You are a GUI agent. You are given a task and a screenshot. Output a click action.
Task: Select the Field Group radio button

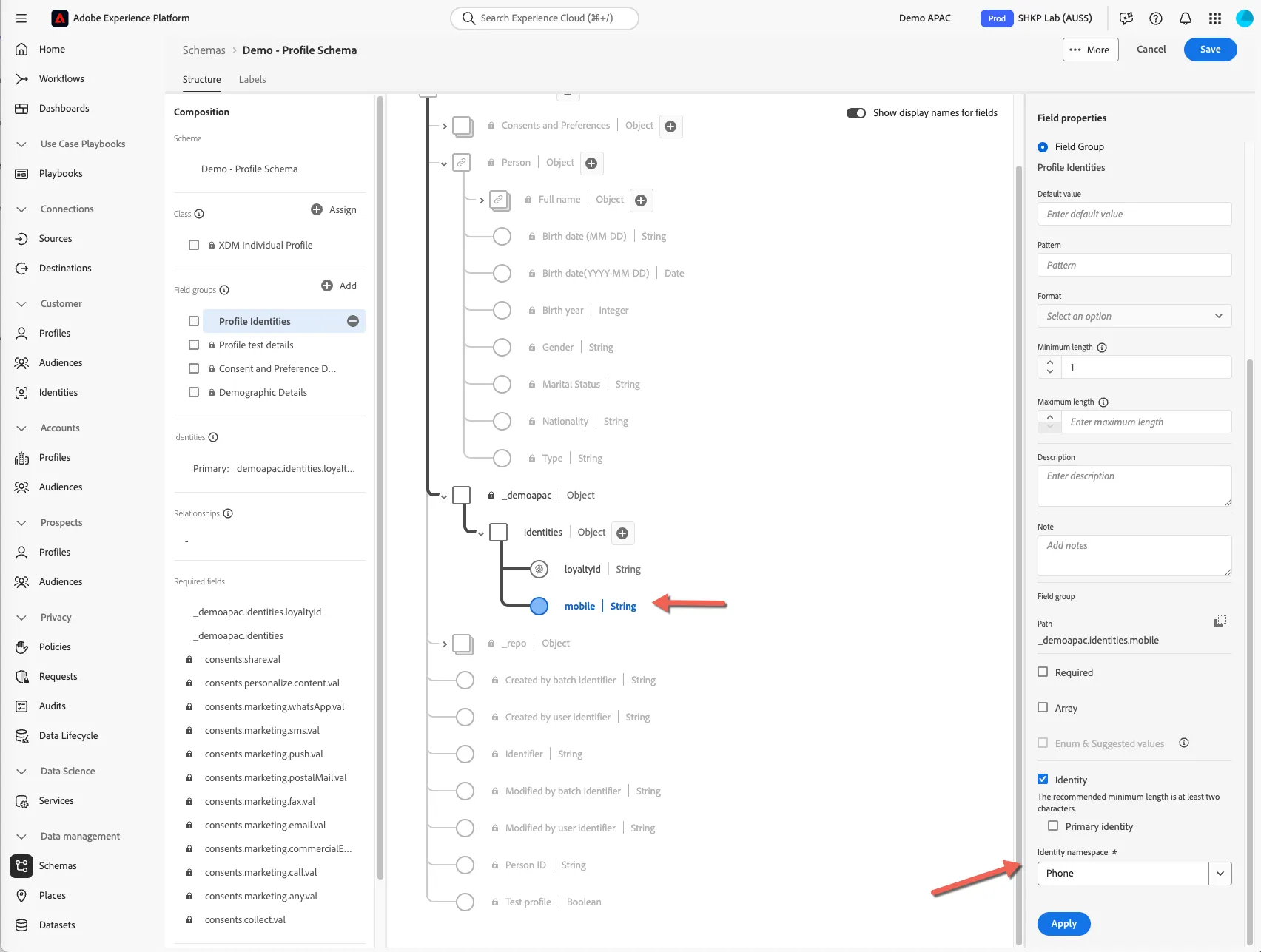pos(1043,147)
